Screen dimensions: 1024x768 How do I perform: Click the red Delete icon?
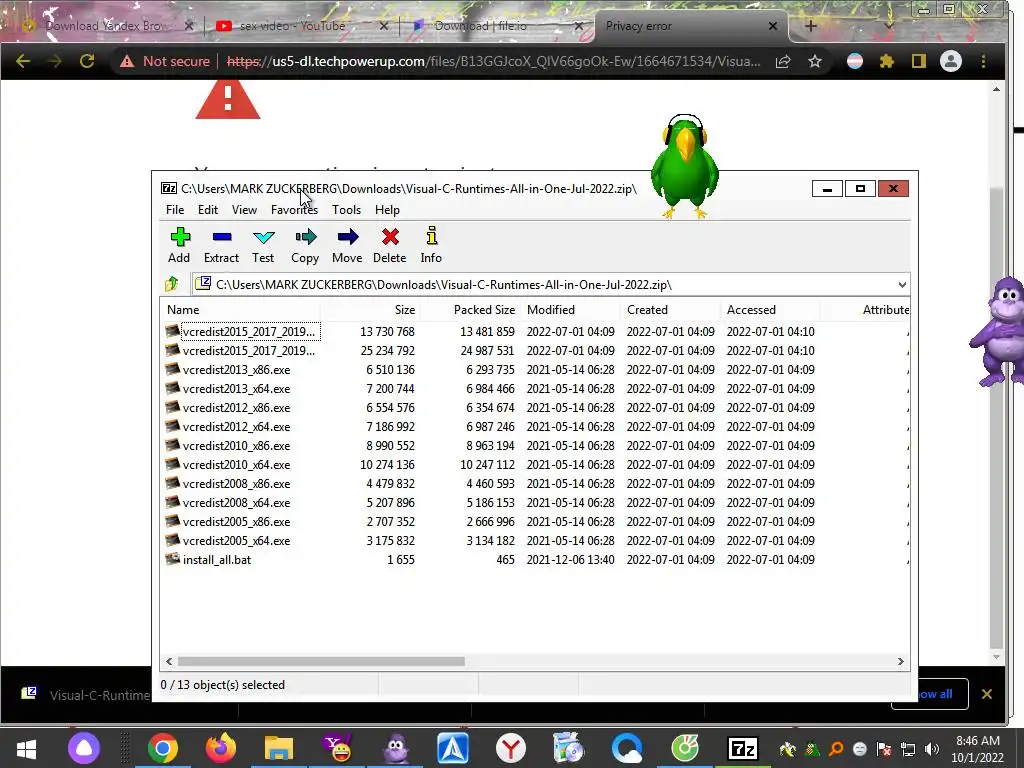(x=390, y=236)
